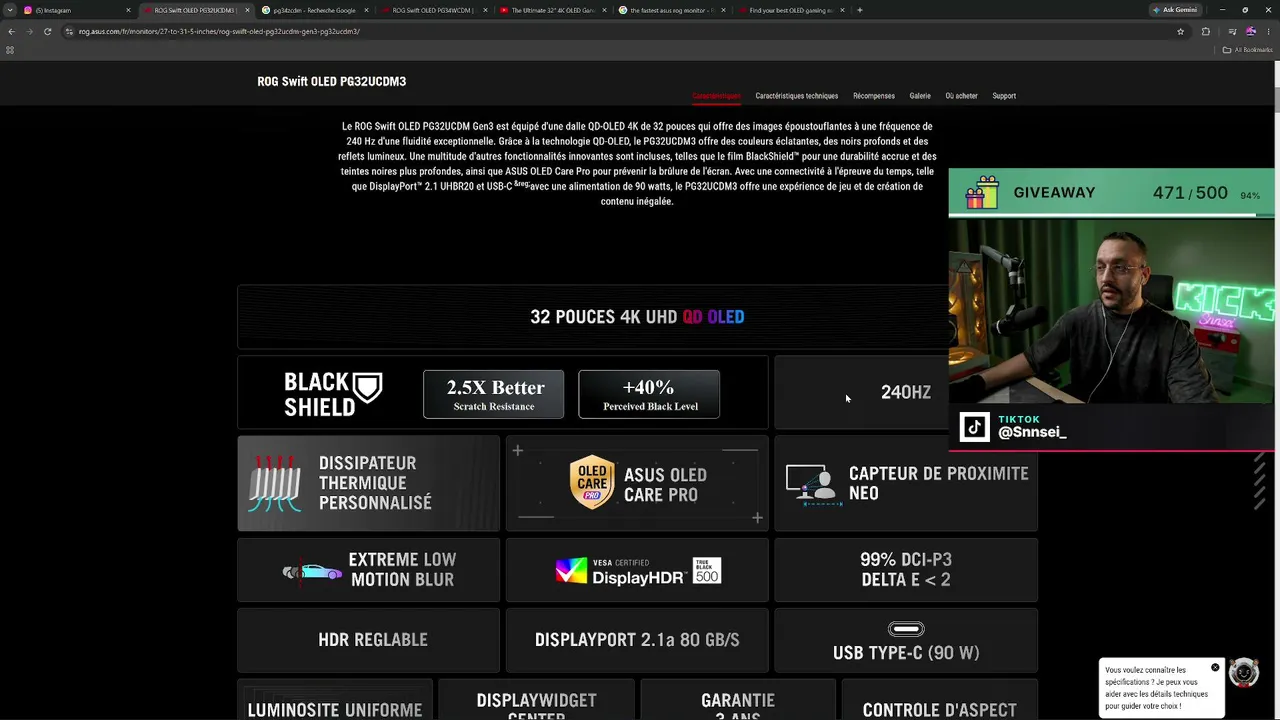Open the Caractéristiques section tab
Image resolution: width=1280 pixels, height=720 pixels.
pyautogui.click(x=716, y=96)
